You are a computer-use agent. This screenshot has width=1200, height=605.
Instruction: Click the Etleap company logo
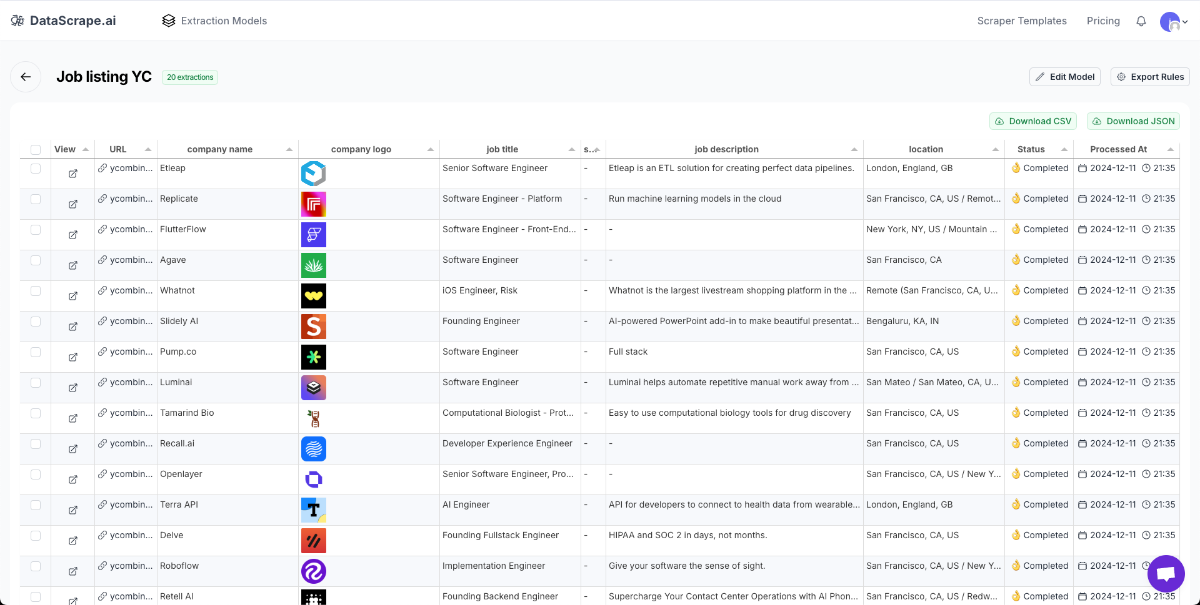[314, 174]
